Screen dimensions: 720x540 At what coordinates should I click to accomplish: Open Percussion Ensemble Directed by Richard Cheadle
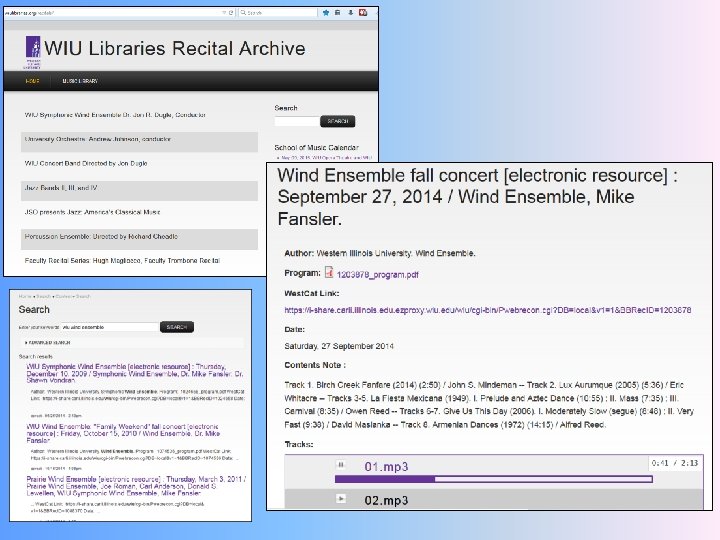coord(101,236)
